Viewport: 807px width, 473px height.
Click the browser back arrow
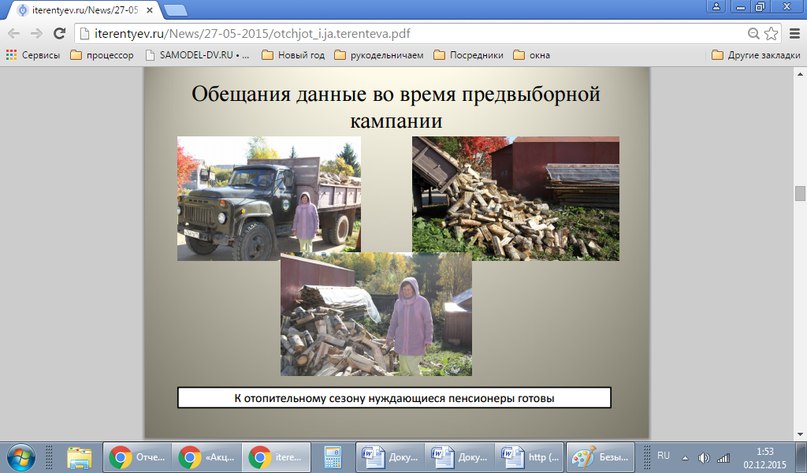(x=13, y=33)
